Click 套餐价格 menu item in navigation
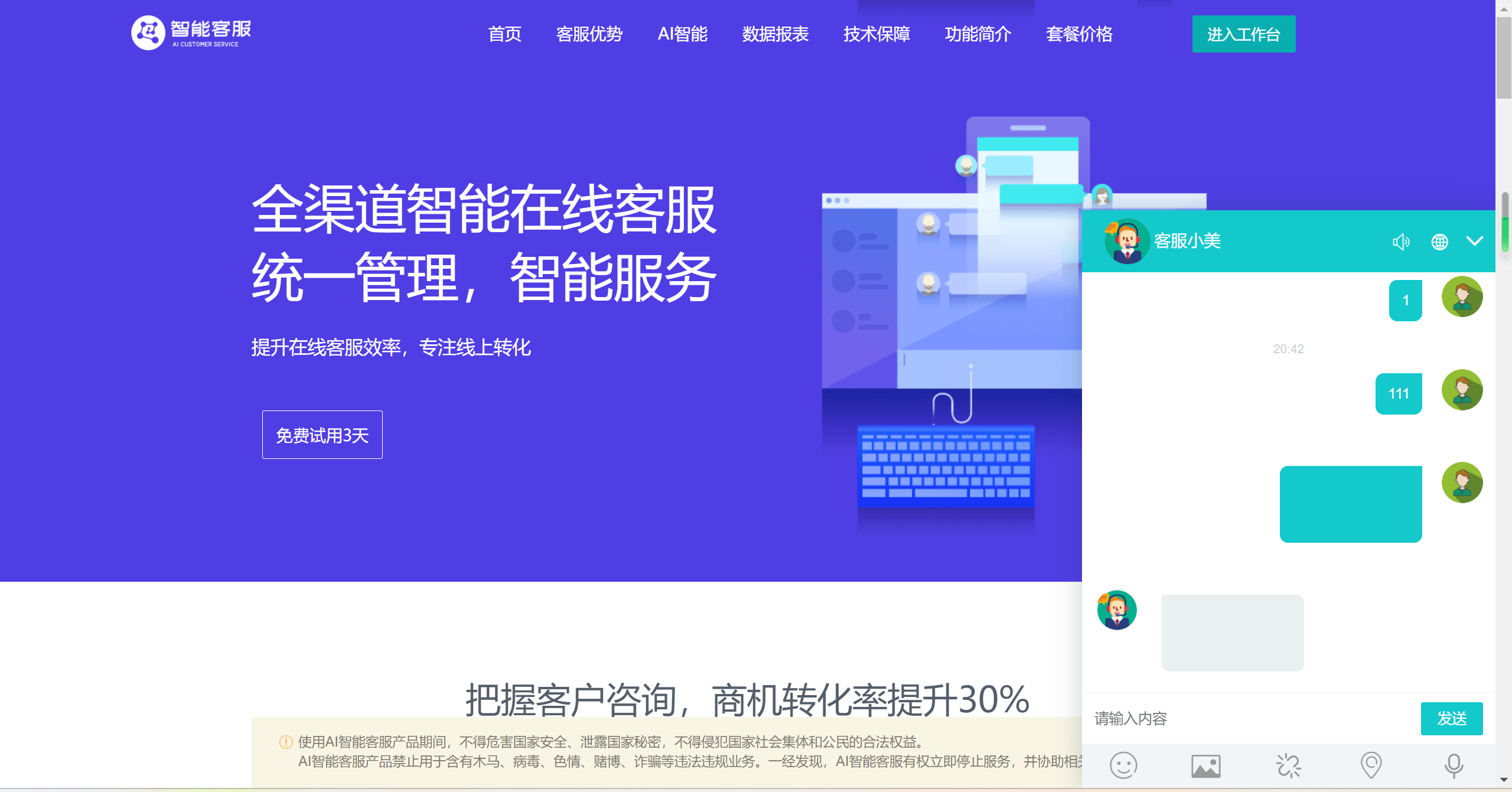Image resolution: width=1512 pixels, height=792 pixels. click(x=1078, y=34)
